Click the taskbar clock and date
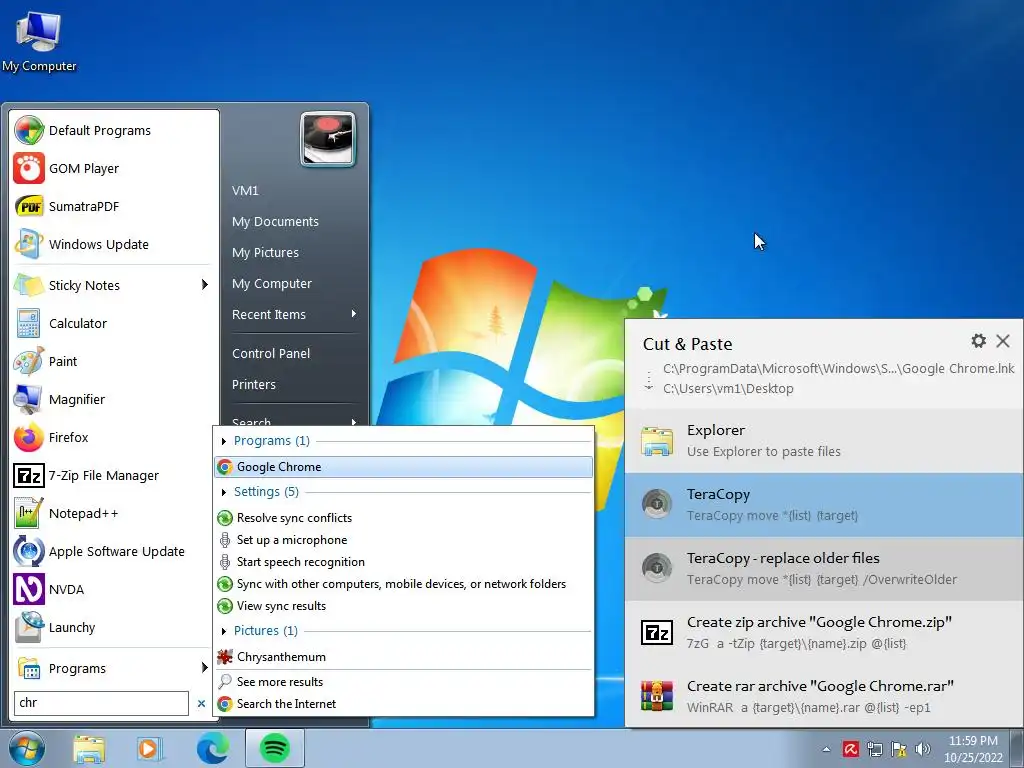 [973, 749]
